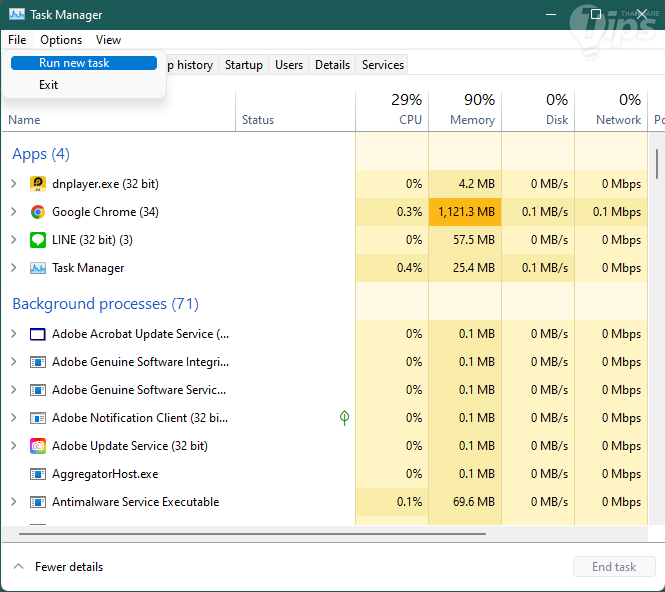665x592 pixels.
Task: Open the View menu
Action: coord(108,40)
